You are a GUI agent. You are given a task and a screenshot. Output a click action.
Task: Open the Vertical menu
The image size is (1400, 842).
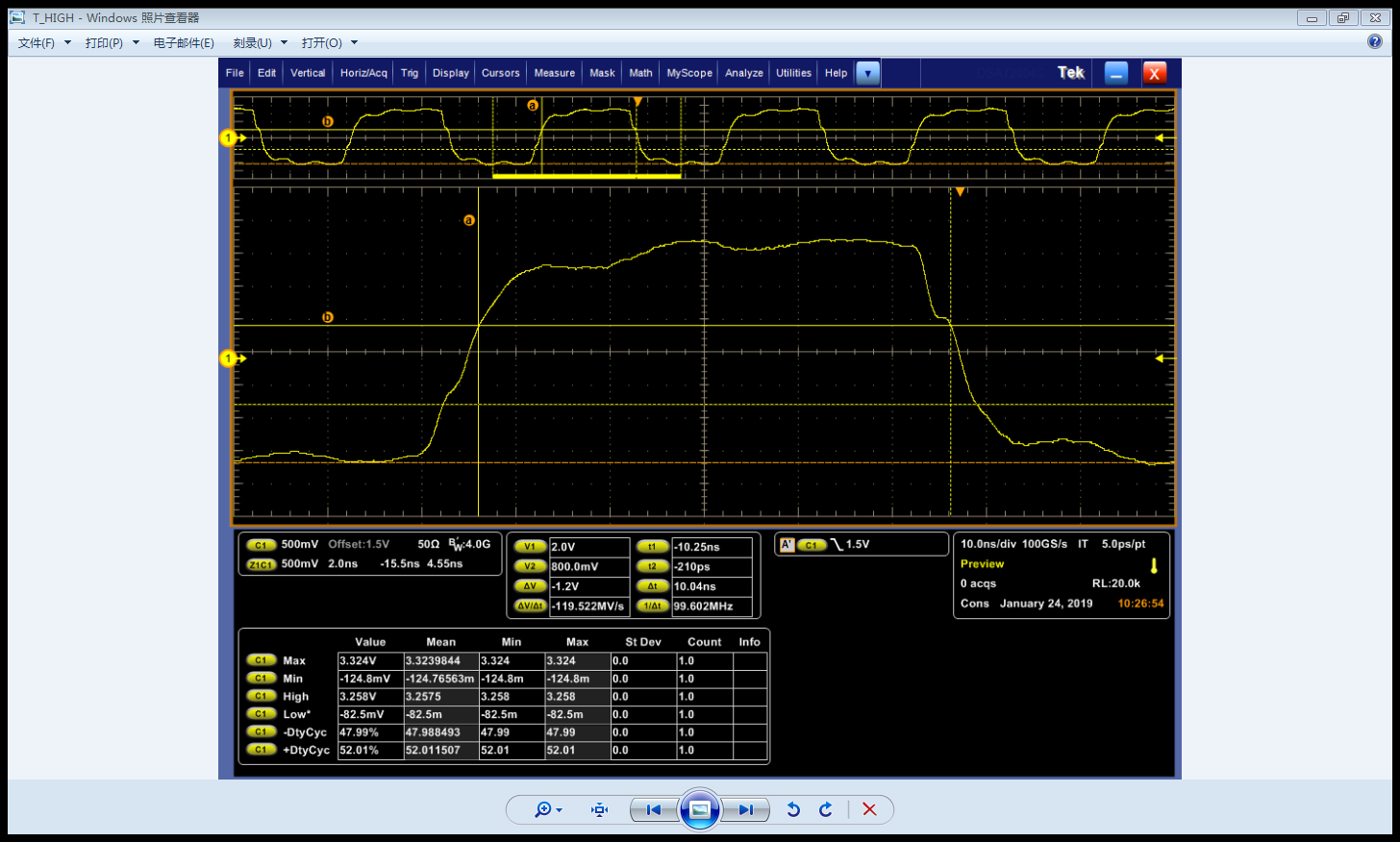tap(308, 73)
